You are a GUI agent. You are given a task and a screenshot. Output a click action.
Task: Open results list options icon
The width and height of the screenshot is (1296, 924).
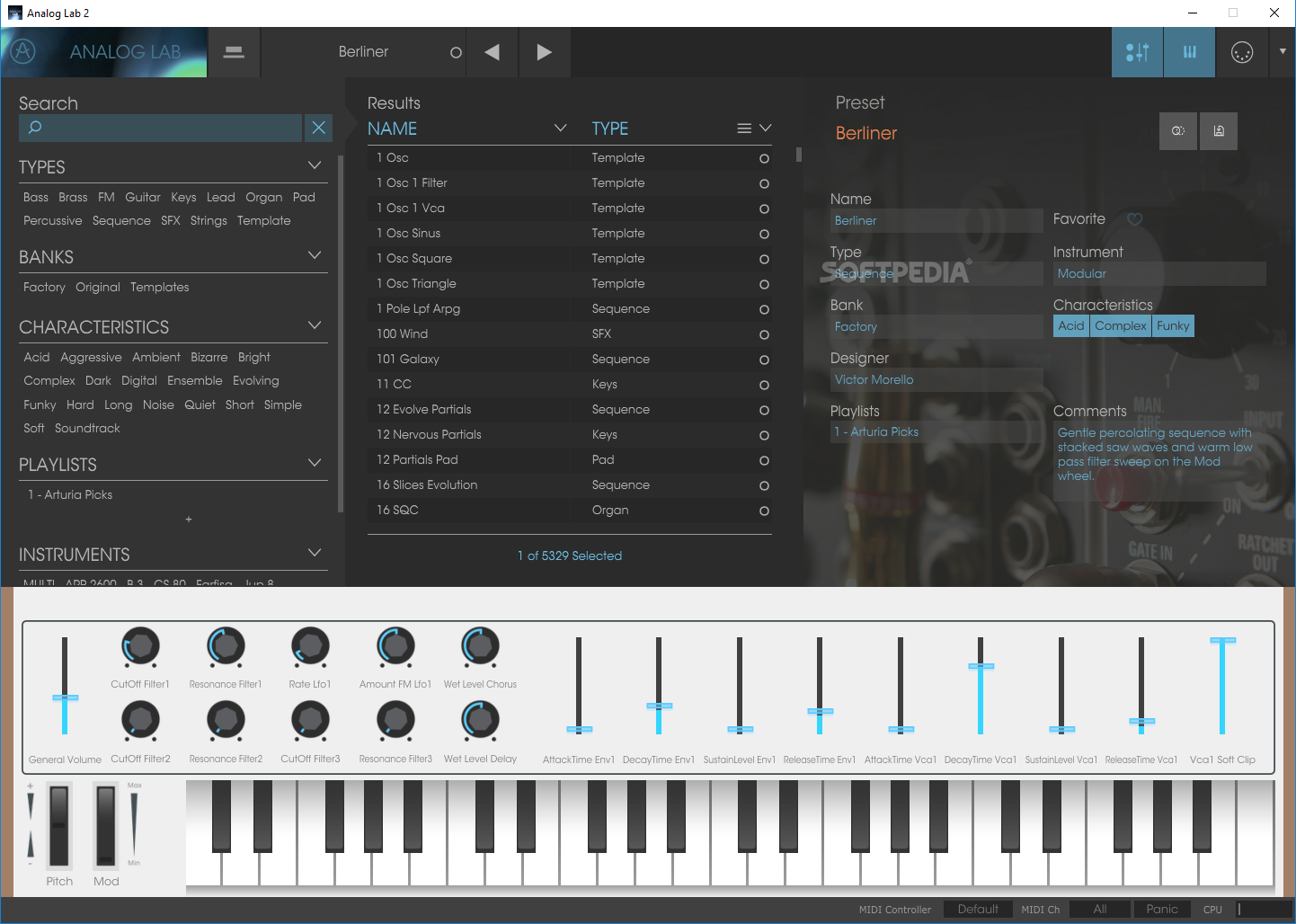click(744, 129)
